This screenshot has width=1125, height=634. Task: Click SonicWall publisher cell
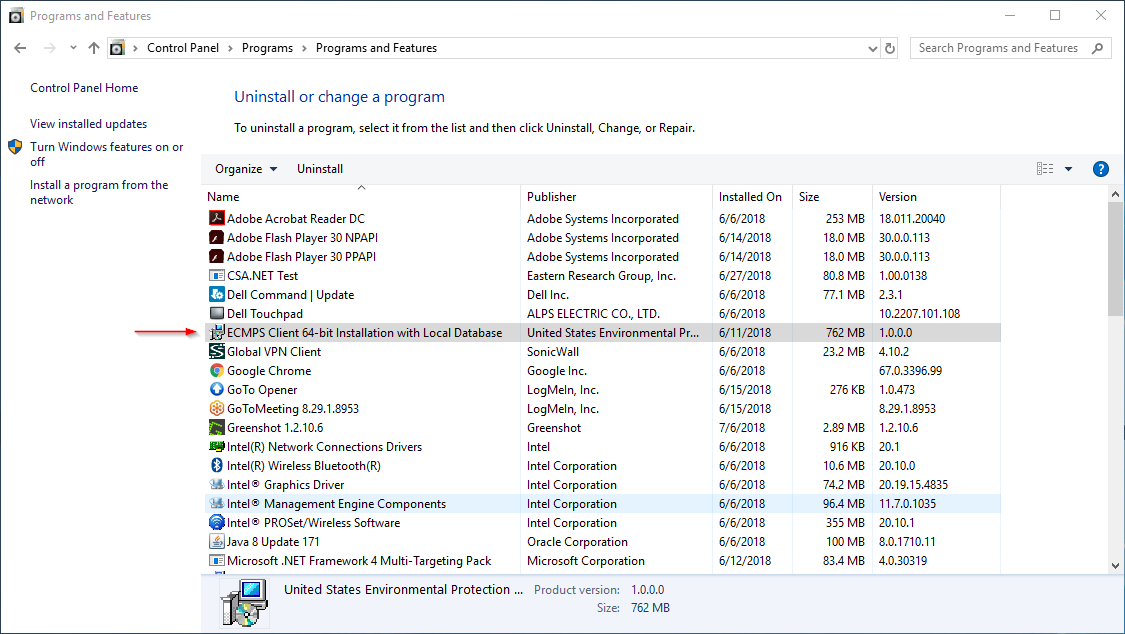coord(552,351)
